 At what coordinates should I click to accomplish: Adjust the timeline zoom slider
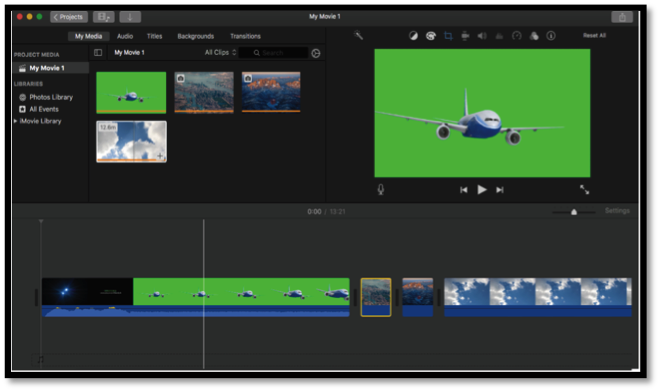point(574,212)
